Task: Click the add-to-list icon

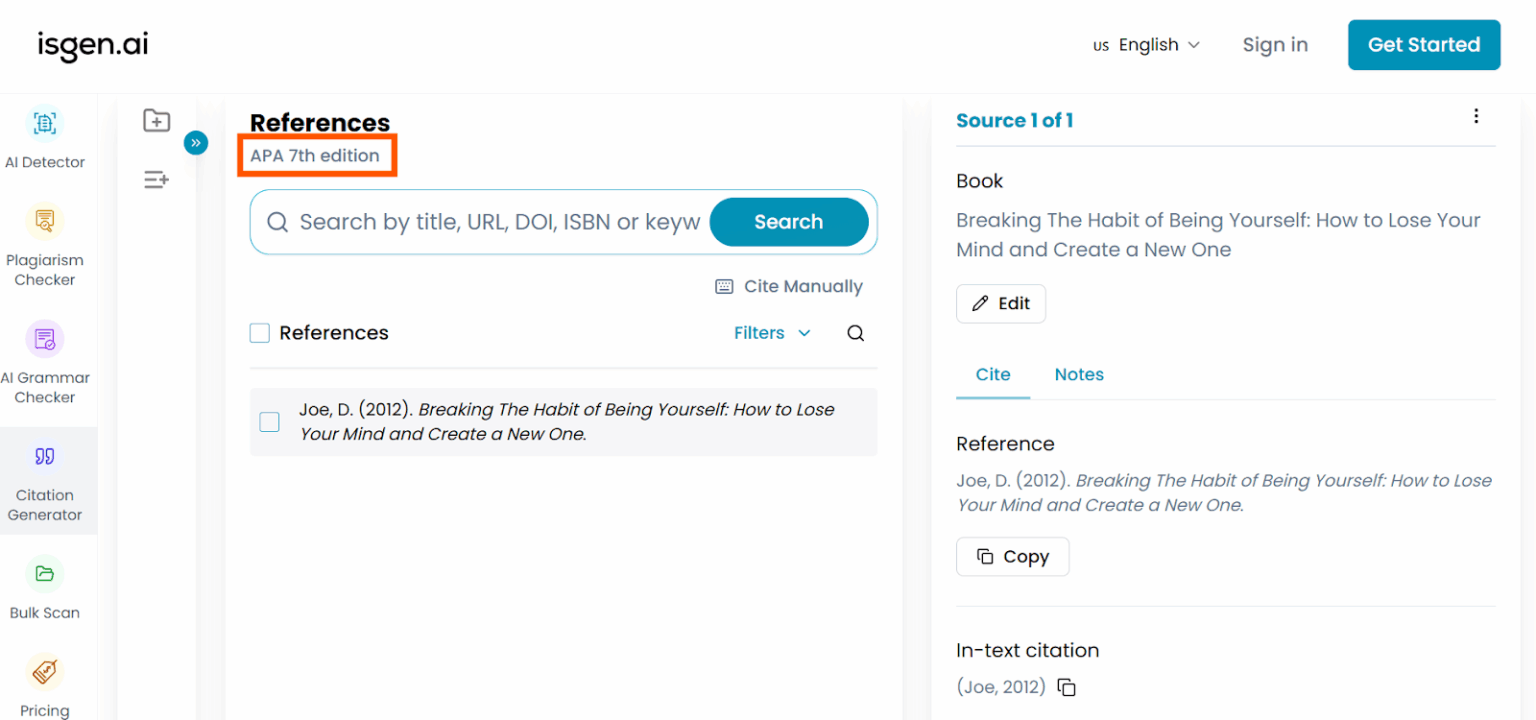Action: 156,179
